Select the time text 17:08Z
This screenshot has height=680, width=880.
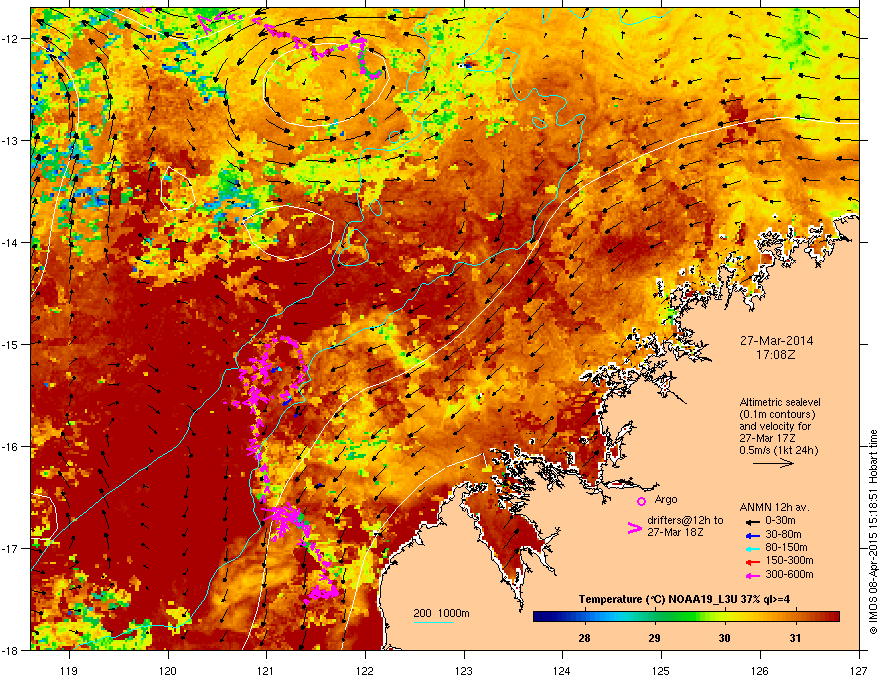(x=776, y=355)
